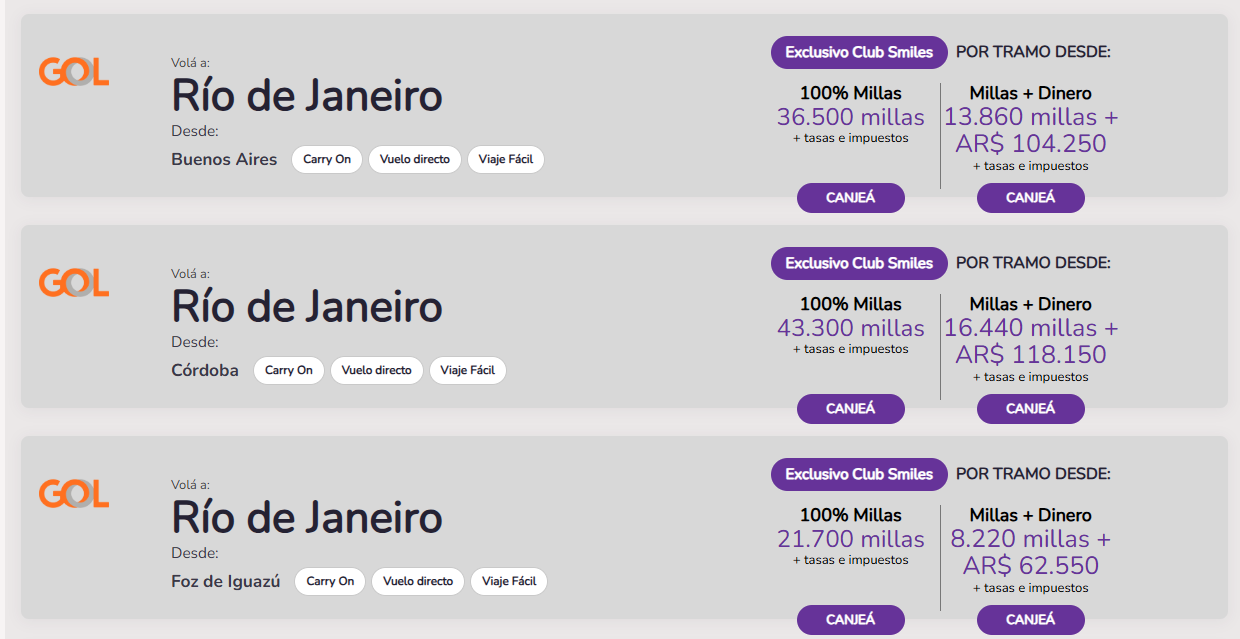The image size is (1240, 639).
Task: Select Vuelo directo tag on Foz de Iguazú flight
Action: 418,581
